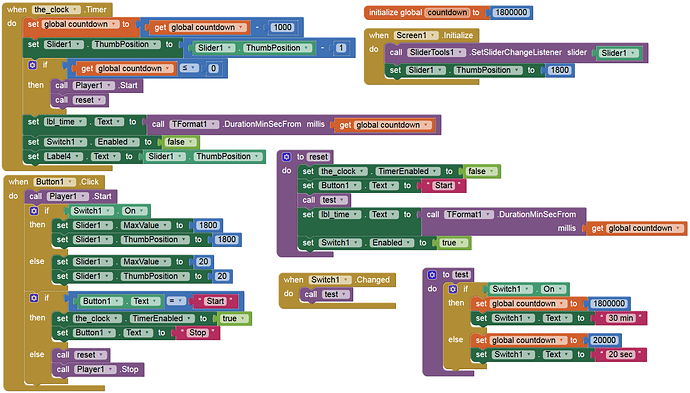Select the when Switch1.Changed event block
Viewport: 690px width, 393px height.
tap(337, 280)
